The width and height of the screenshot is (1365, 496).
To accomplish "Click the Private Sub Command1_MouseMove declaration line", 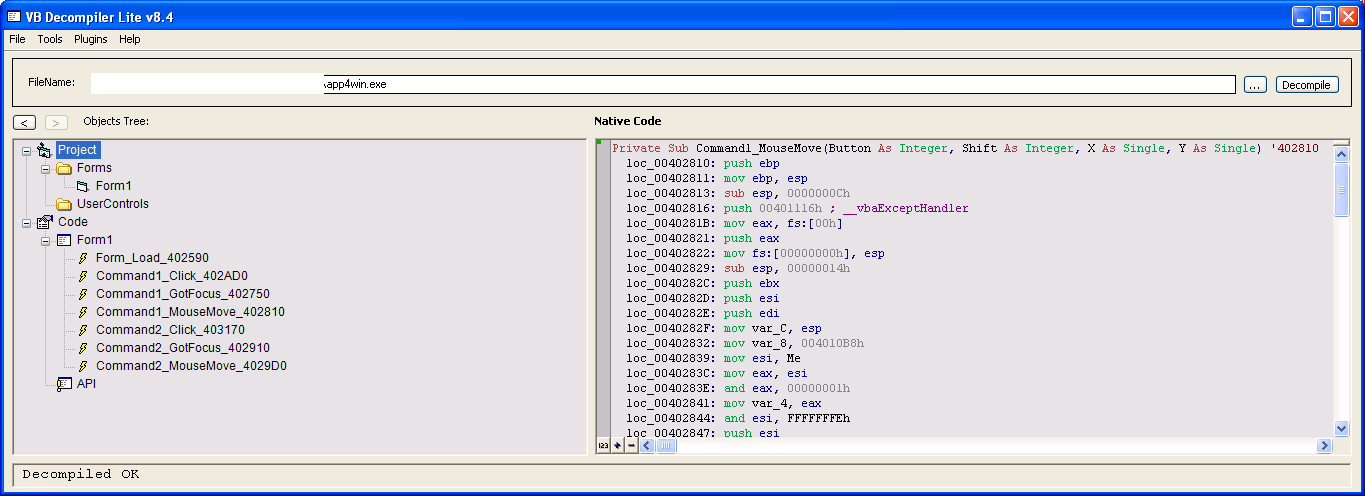I will pos(965,148).
